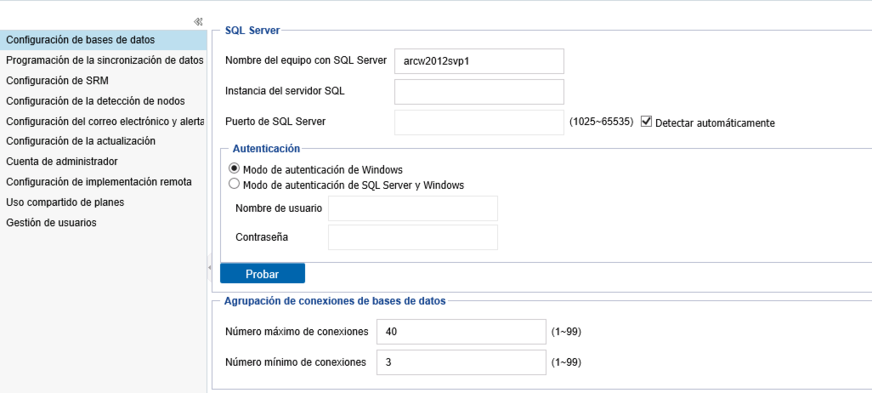The height and width of the screenshot is (393, 872).
Task: Open Configuración de bases de datos
Action: click(x=103, y=40)
